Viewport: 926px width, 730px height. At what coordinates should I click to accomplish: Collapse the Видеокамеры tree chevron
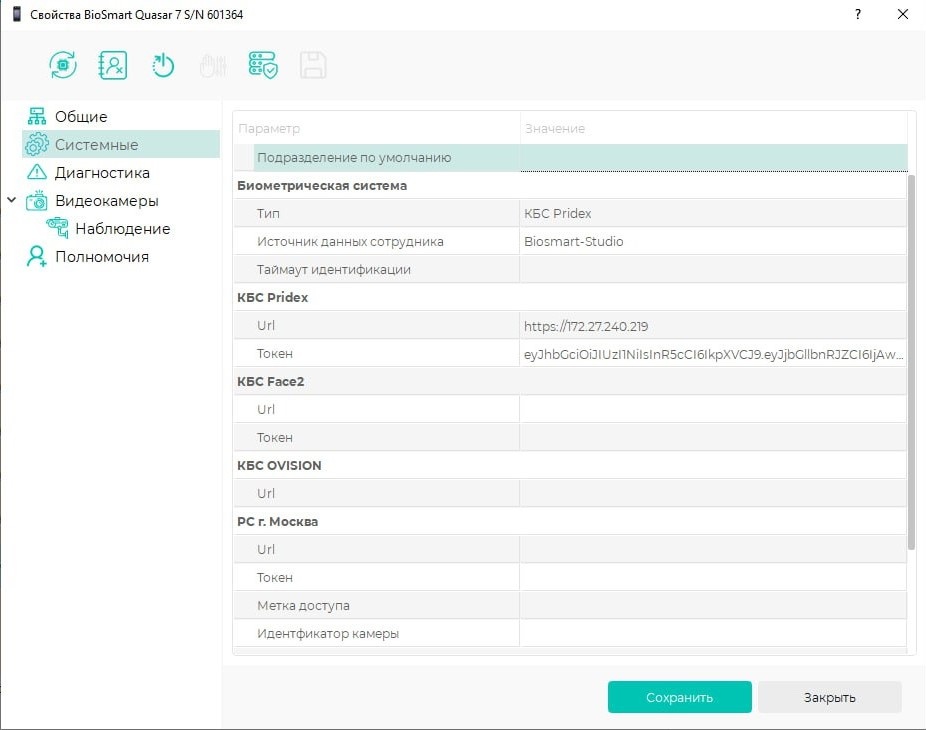[x=11, y=200]
